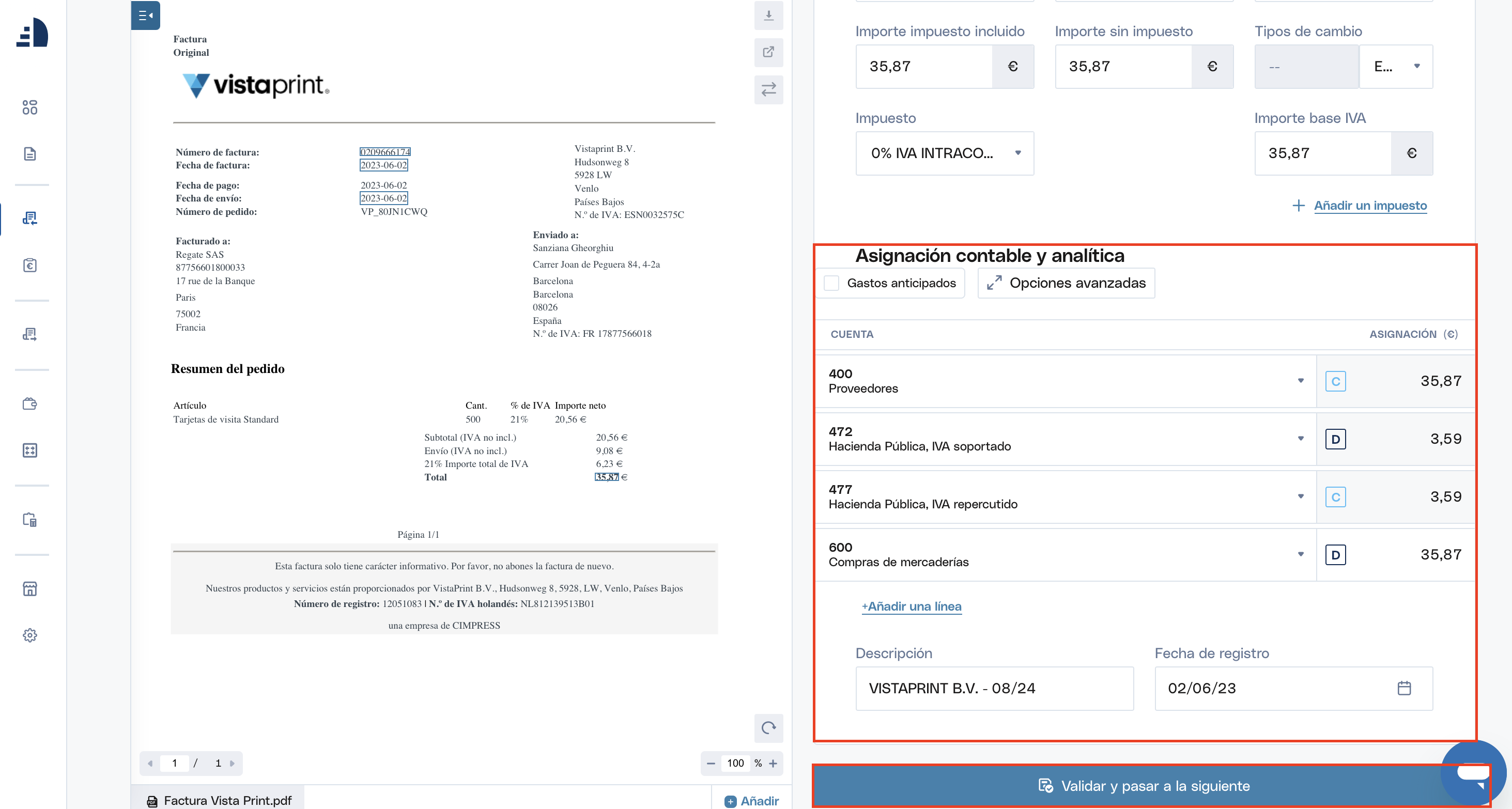The image size is (1512, 809).
Task: Open calendar for Fecha de registro
Action: coord(1404,688)
